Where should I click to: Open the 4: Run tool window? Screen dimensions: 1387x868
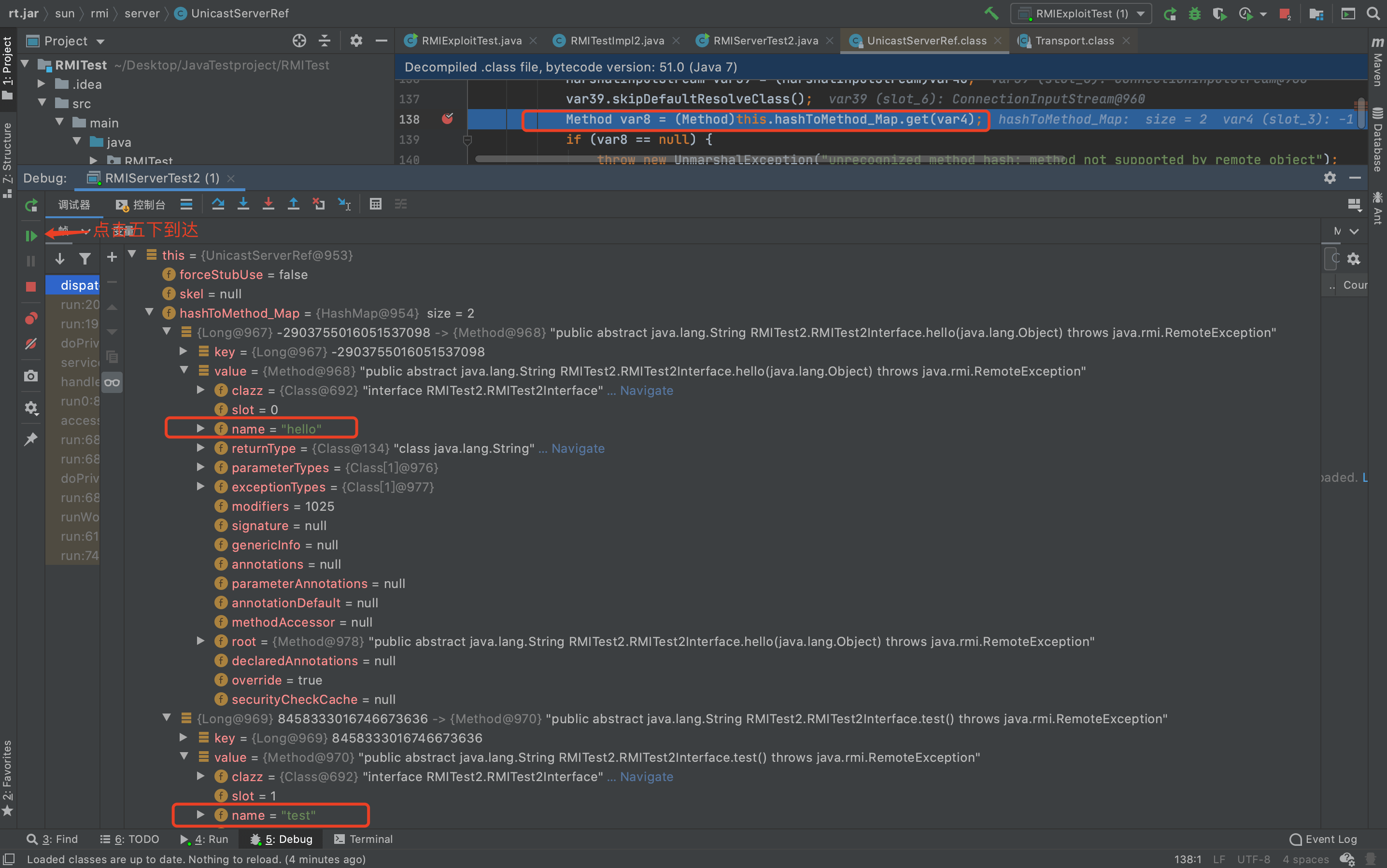tap(204, 839)
